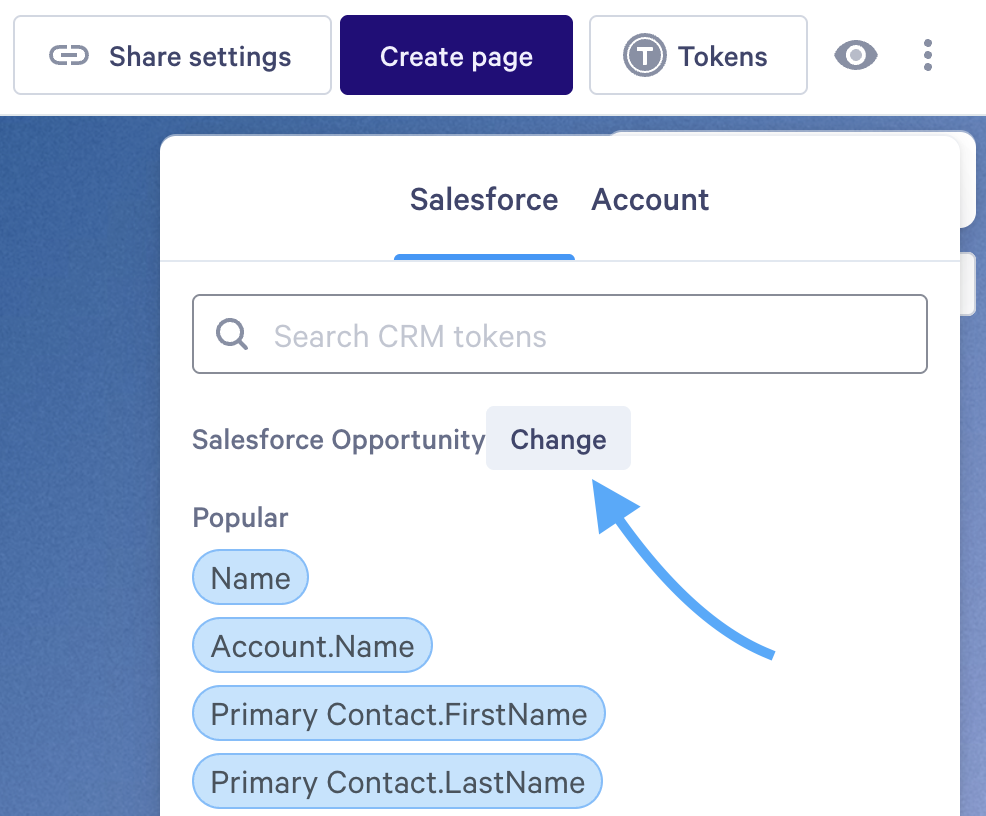Choose the Primary Contact.FirstName token
This screenshot has width=986, height=816.
[398, 714]
